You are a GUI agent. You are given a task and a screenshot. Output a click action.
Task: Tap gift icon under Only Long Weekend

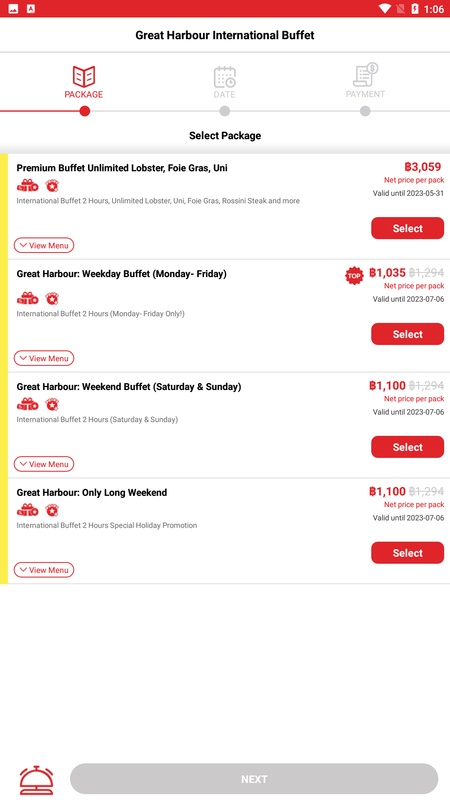28,510
